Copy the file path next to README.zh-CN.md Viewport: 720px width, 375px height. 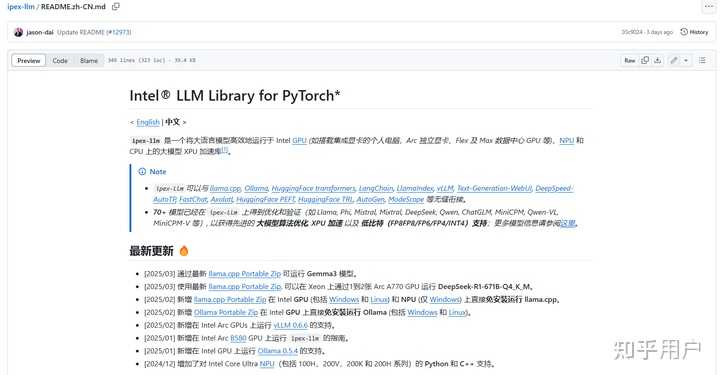116,6
